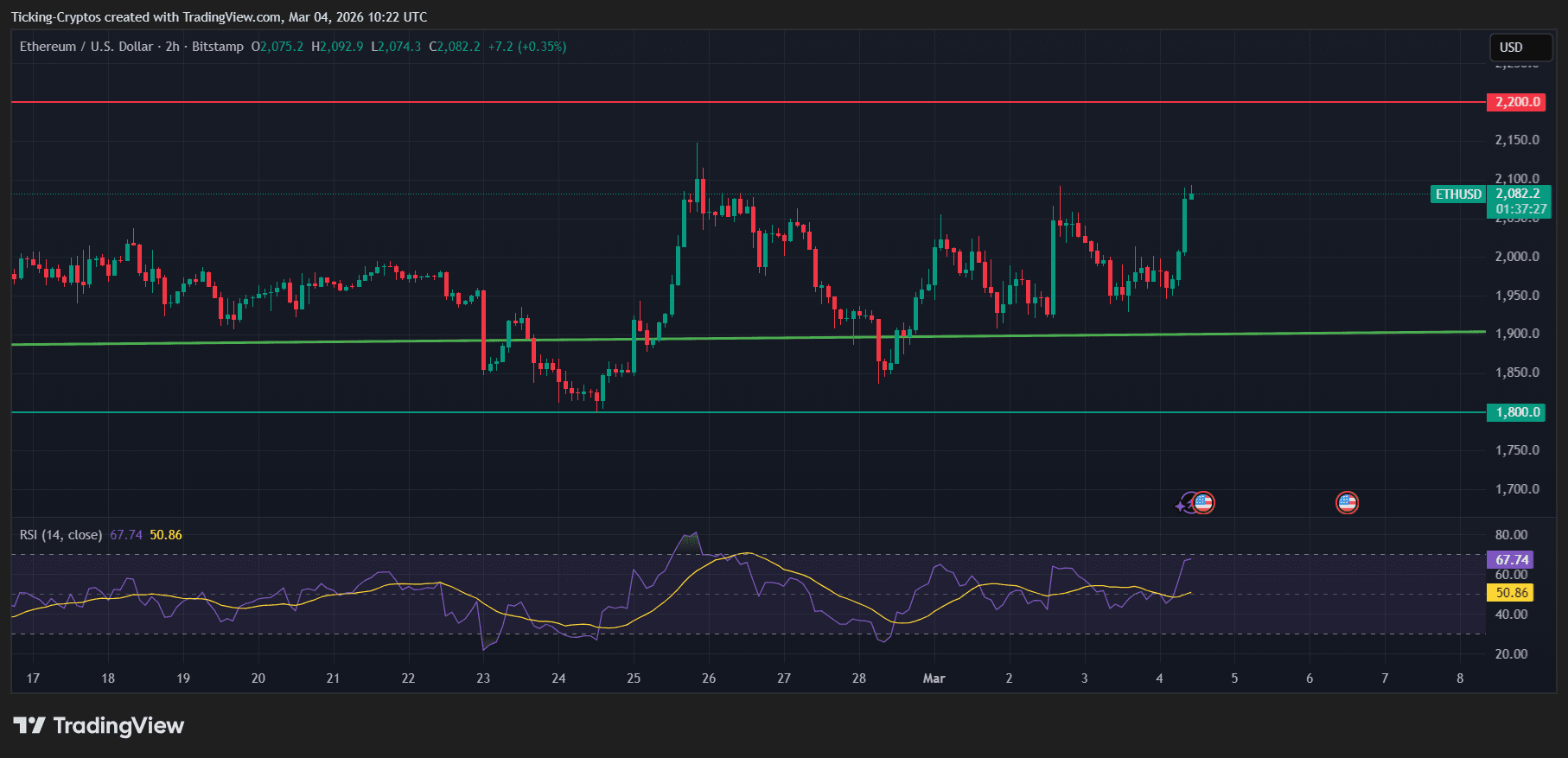Click the purple lightning sparkle event icon
This screenshot has width=1568, height=758.
[1182, 505]
